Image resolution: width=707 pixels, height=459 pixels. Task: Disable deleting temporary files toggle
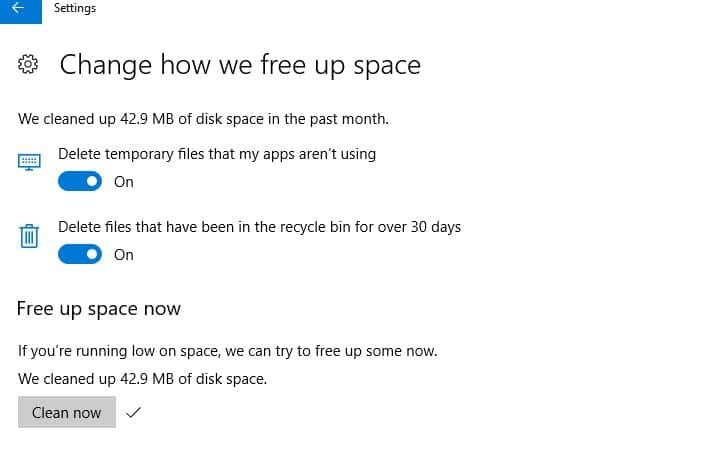(x=80, y=182)
